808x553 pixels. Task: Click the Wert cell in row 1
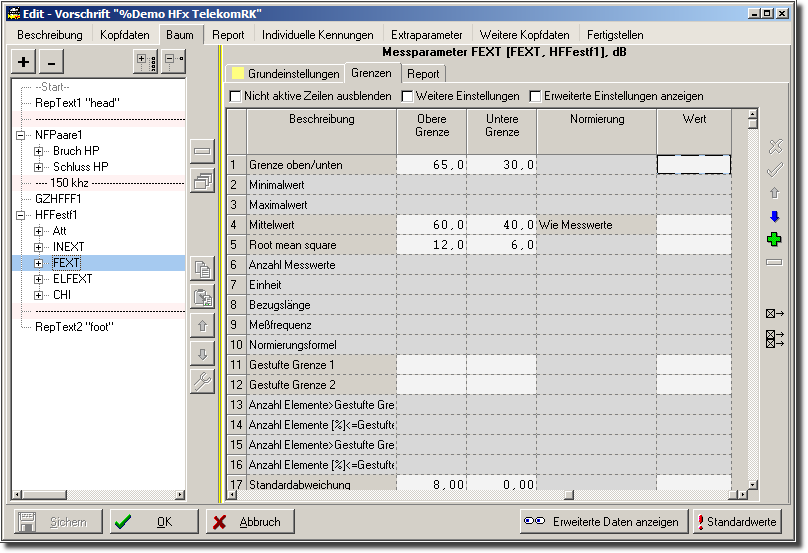pyautogui.click(x=693, y=165)
